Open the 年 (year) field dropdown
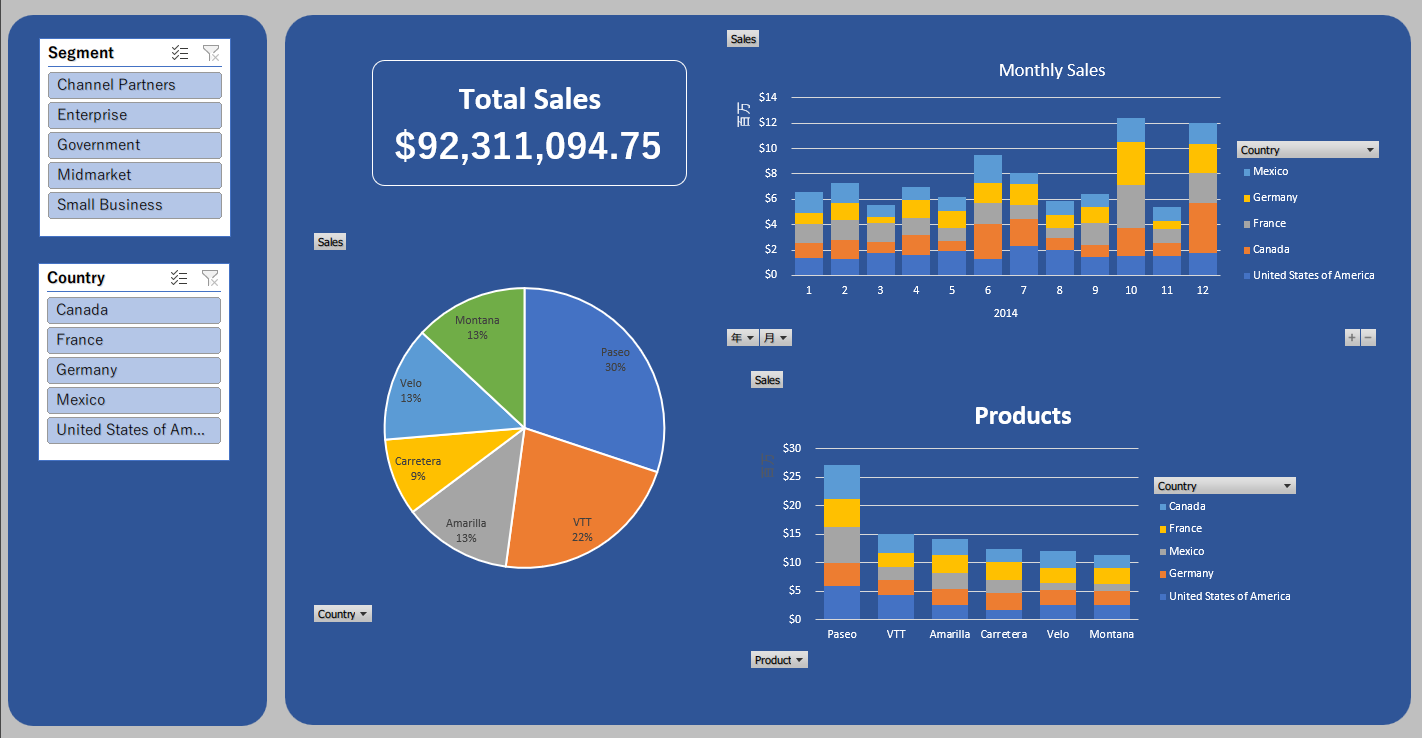This screenshot has width=1422, height=738. pos(742,338)
